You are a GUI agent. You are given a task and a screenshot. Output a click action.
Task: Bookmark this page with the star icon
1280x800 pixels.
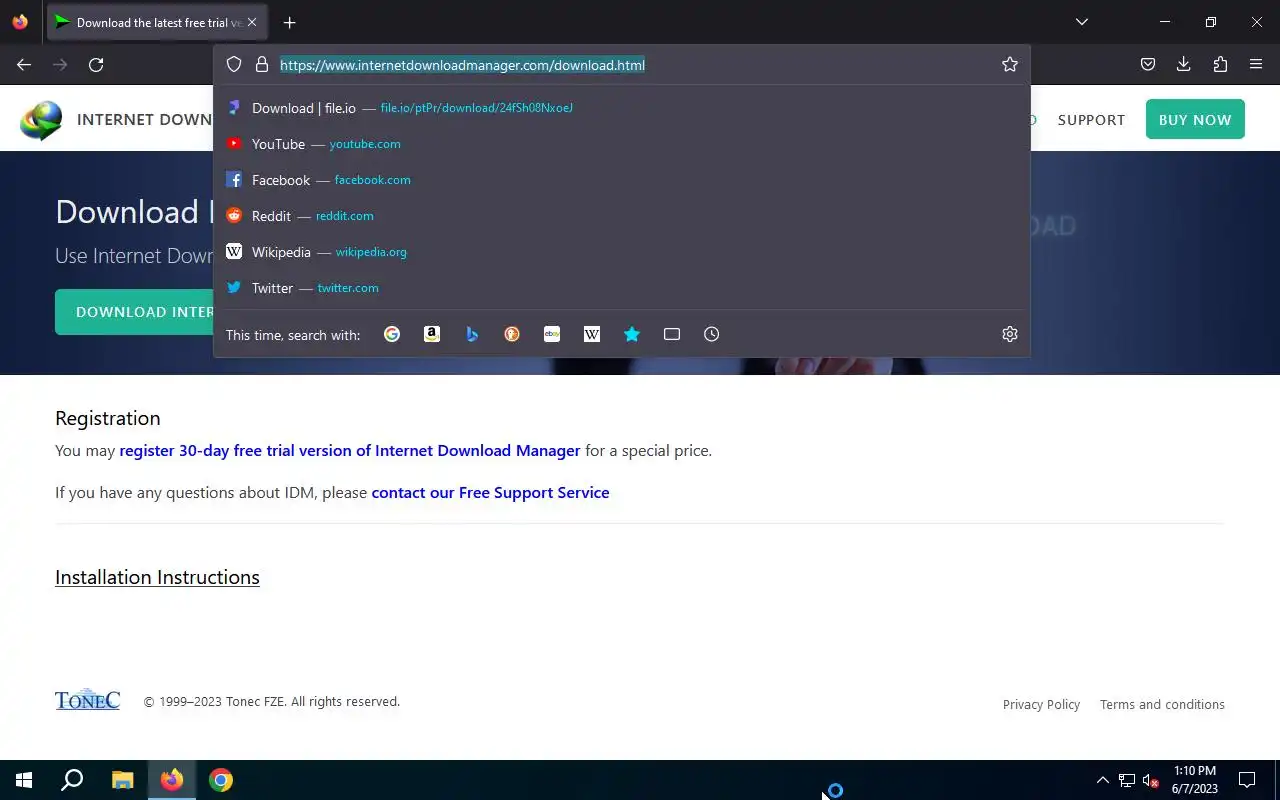pos(1010,65)
